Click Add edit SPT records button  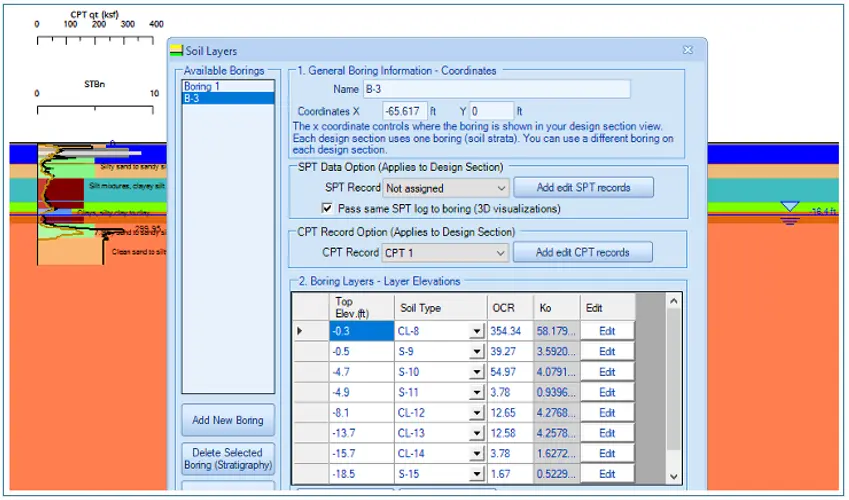point(583,187)
